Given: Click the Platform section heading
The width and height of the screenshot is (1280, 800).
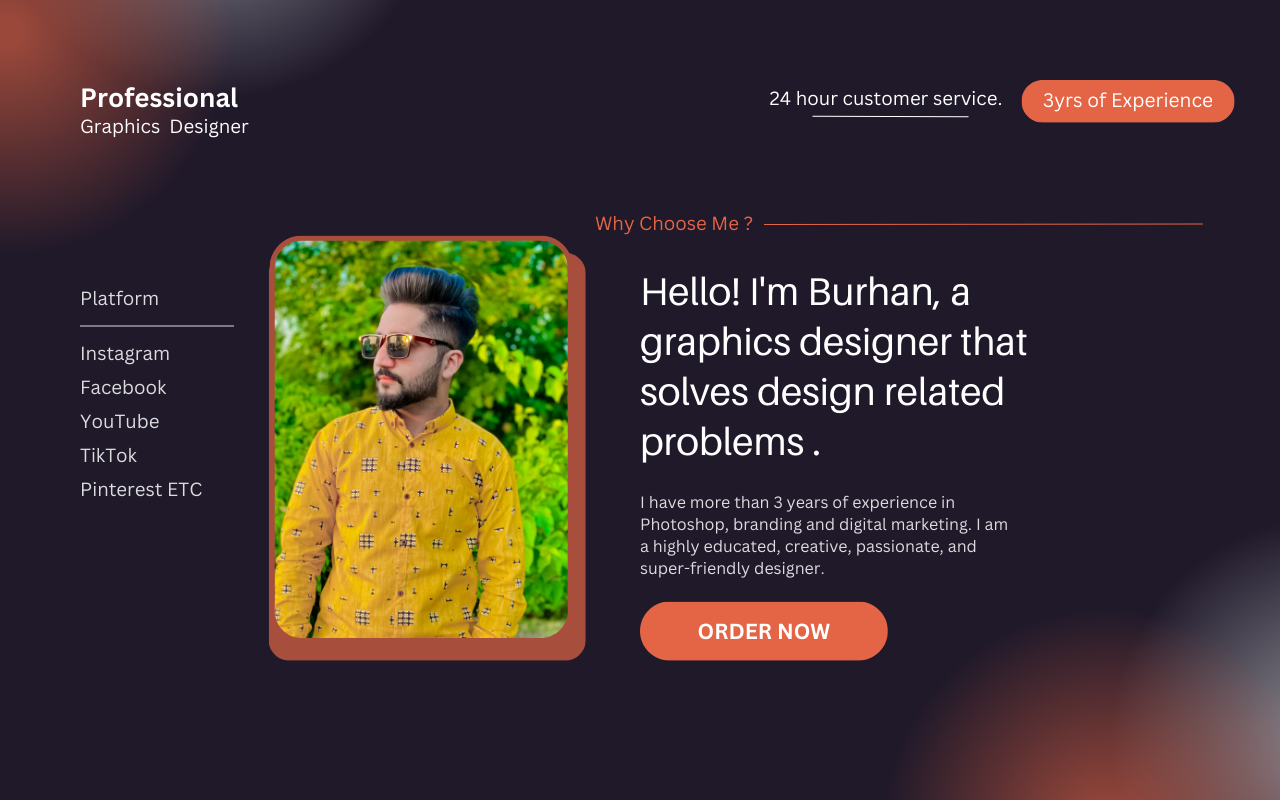Looking at the screenshot, I should click(119, 299).
